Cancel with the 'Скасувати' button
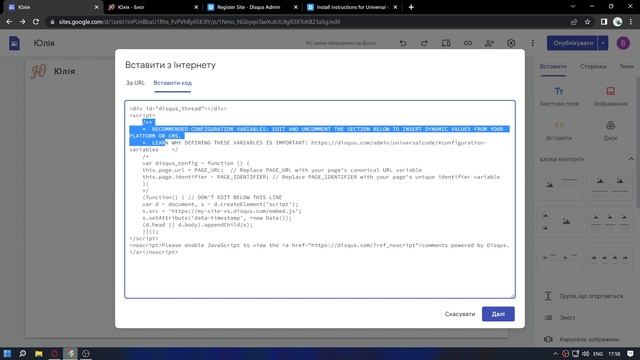The image size is (640, 360). [x=460, y=314]
